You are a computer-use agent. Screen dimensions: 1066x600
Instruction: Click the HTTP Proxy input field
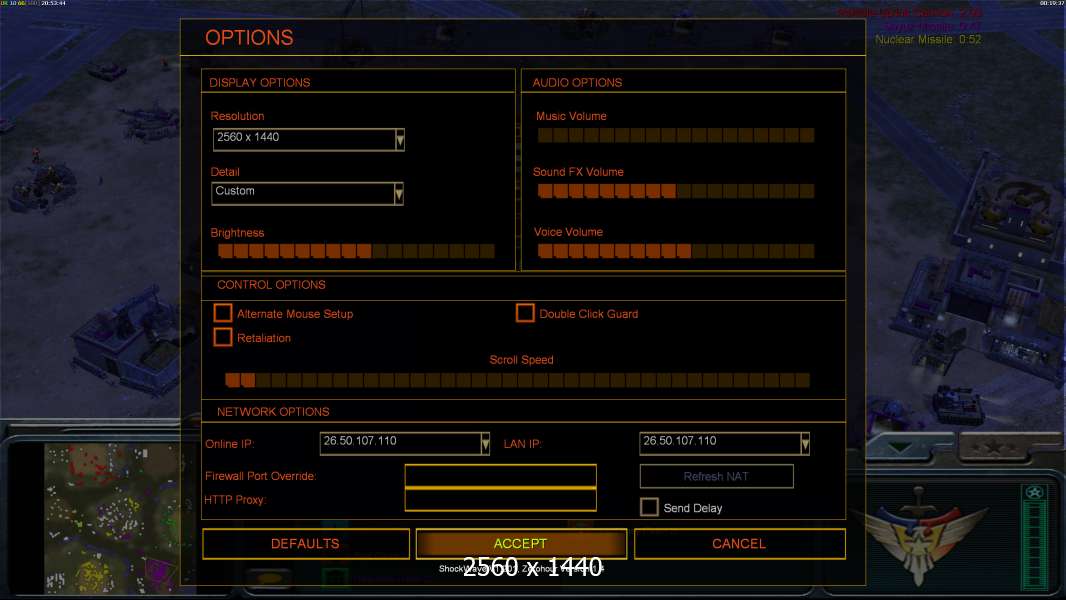click(500, 499)
